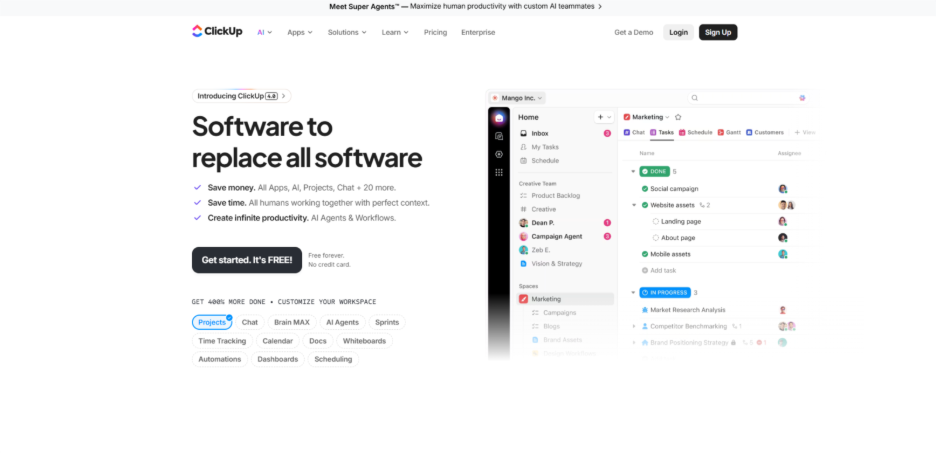Click the red Marketing space icon
Viewport: 936px width, 453px height.
[x=523, y=299]
